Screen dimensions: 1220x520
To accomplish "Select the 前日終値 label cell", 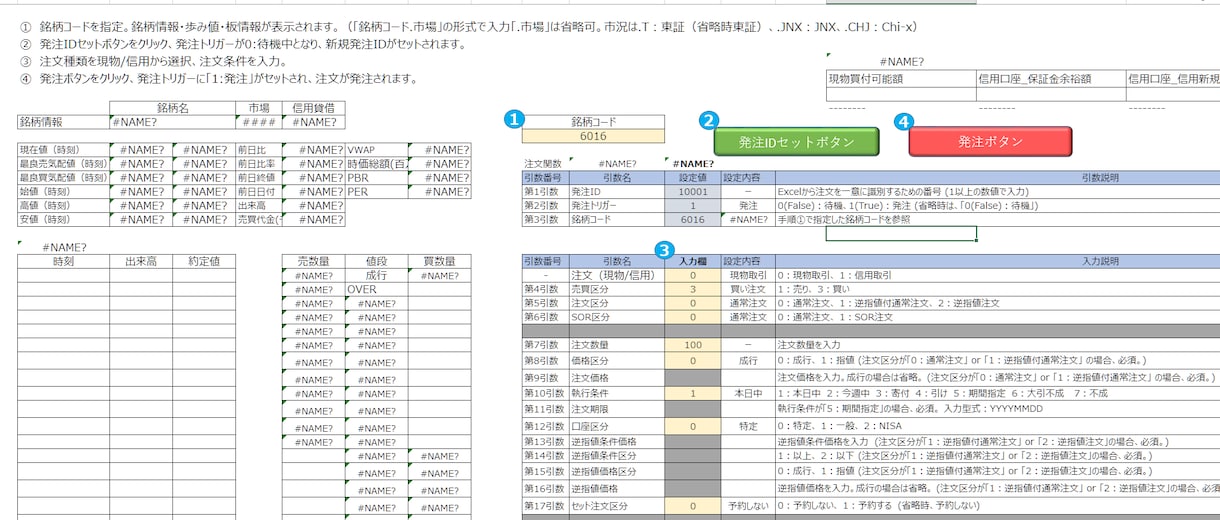I will 258,177.
